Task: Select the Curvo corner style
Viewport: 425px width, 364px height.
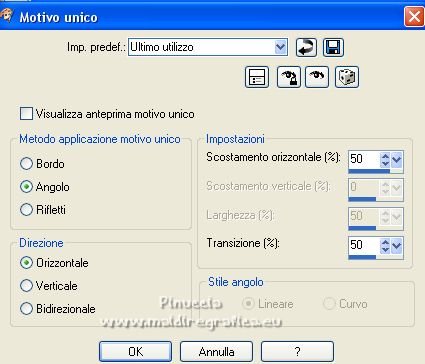Action: (329, 304)
